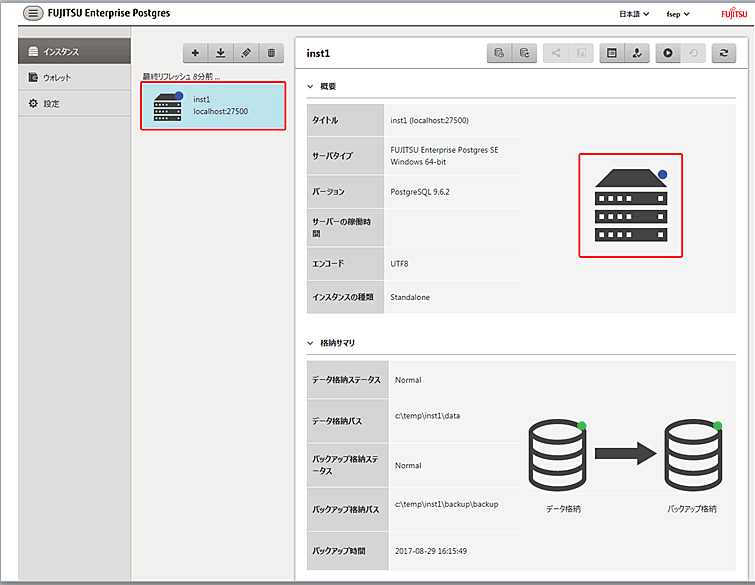Viewport: 755px width, 585px height.
Task: Click the 最終リフレッシュ 8分前 text
Action: pos(181,77)
